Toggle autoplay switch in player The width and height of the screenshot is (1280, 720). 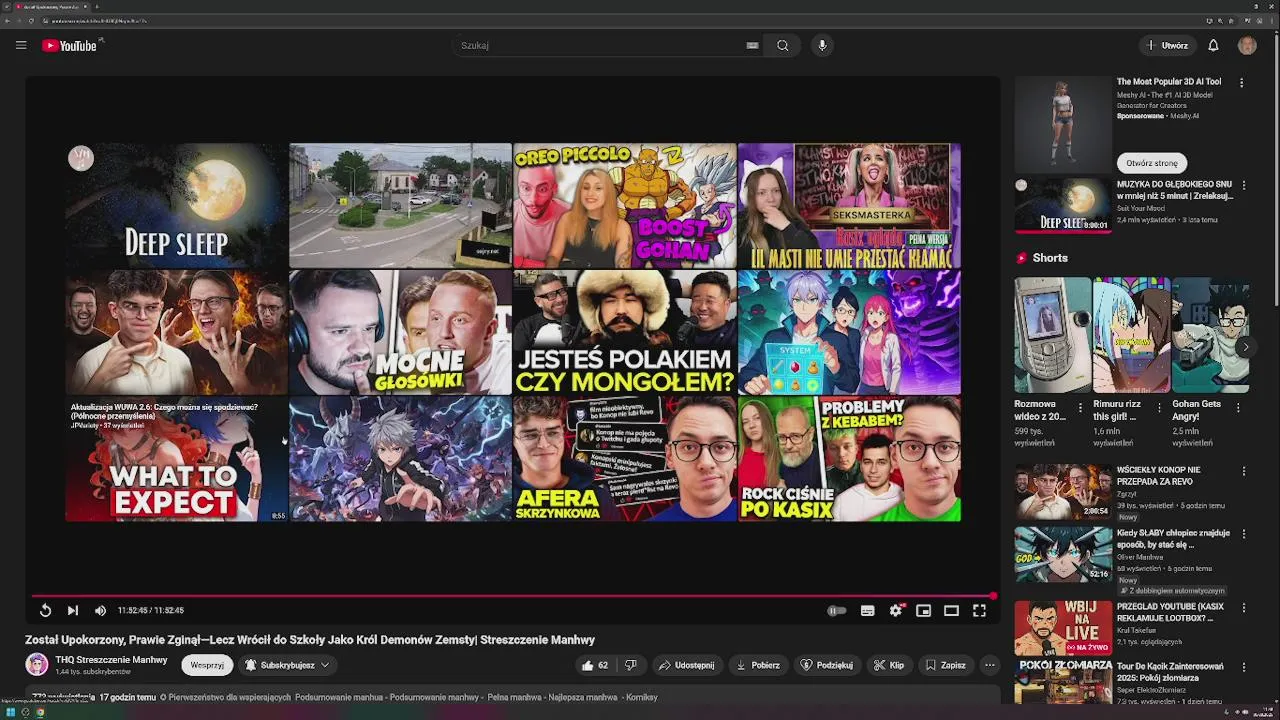tap(837, 610)
